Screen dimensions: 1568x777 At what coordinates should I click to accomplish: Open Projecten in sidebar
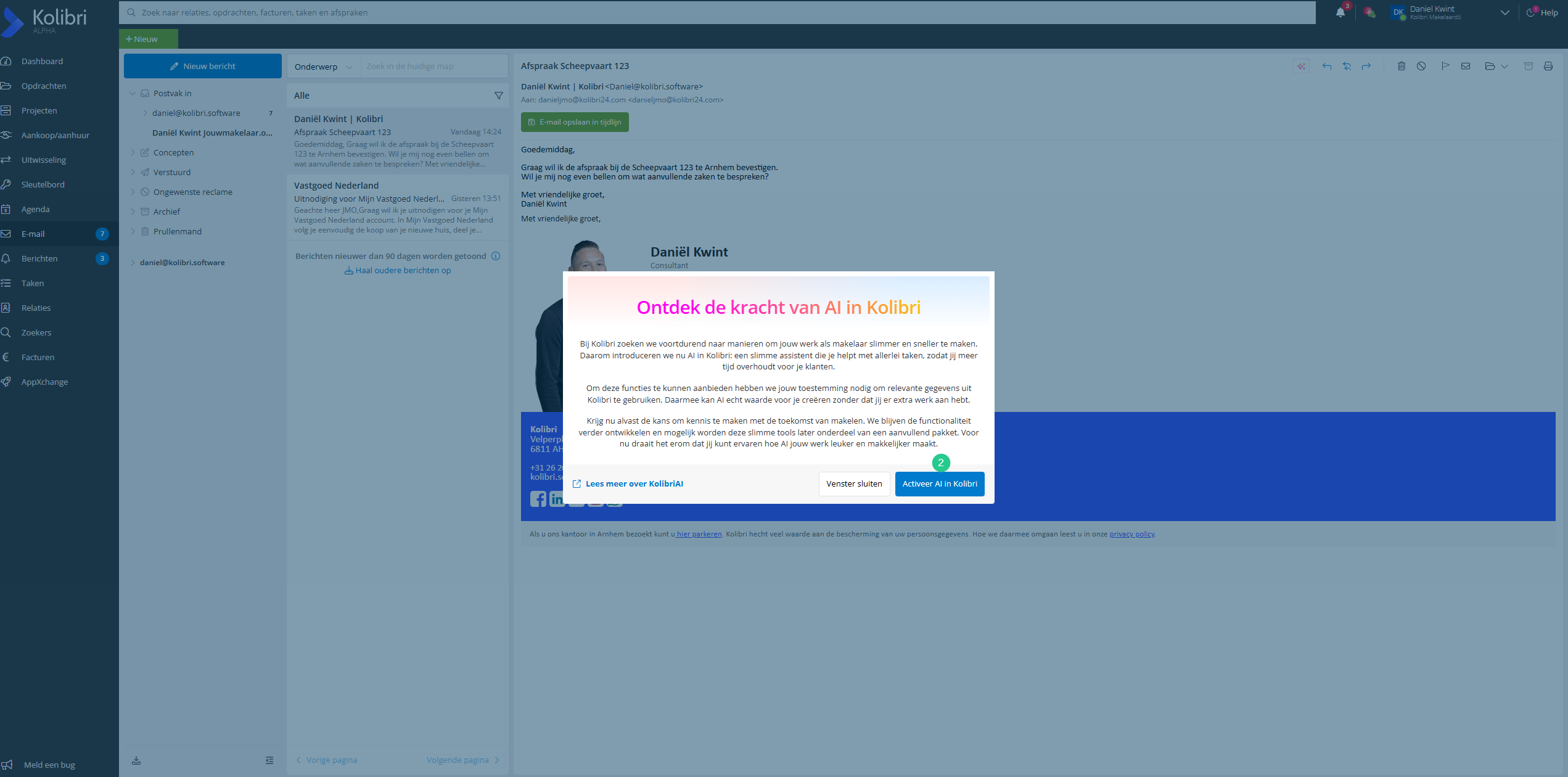click(x=39, y=110)
